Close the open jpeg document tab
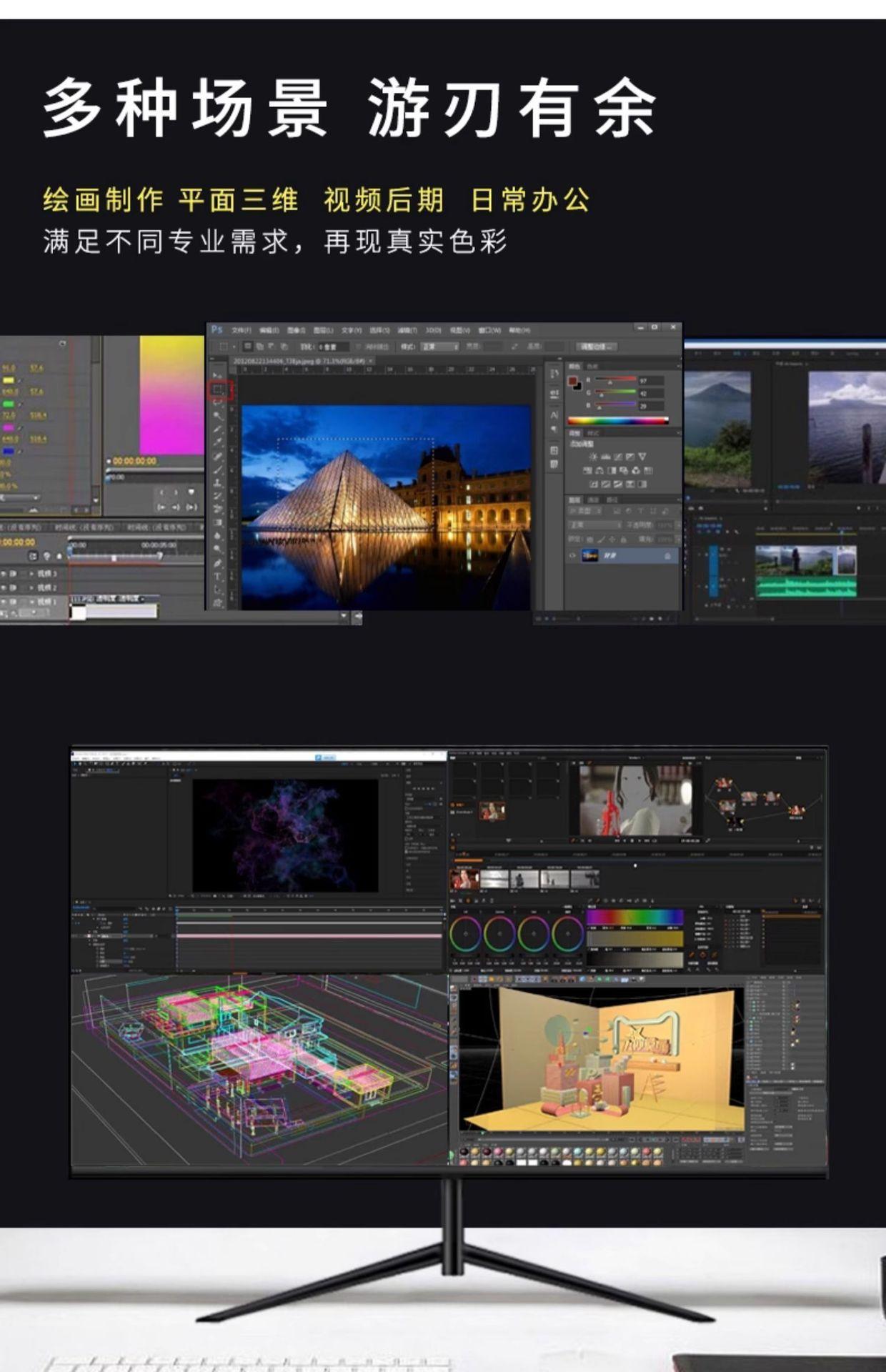Image resolution: width=886 pixels, height=1372 pixels. [x=370, y=362]
